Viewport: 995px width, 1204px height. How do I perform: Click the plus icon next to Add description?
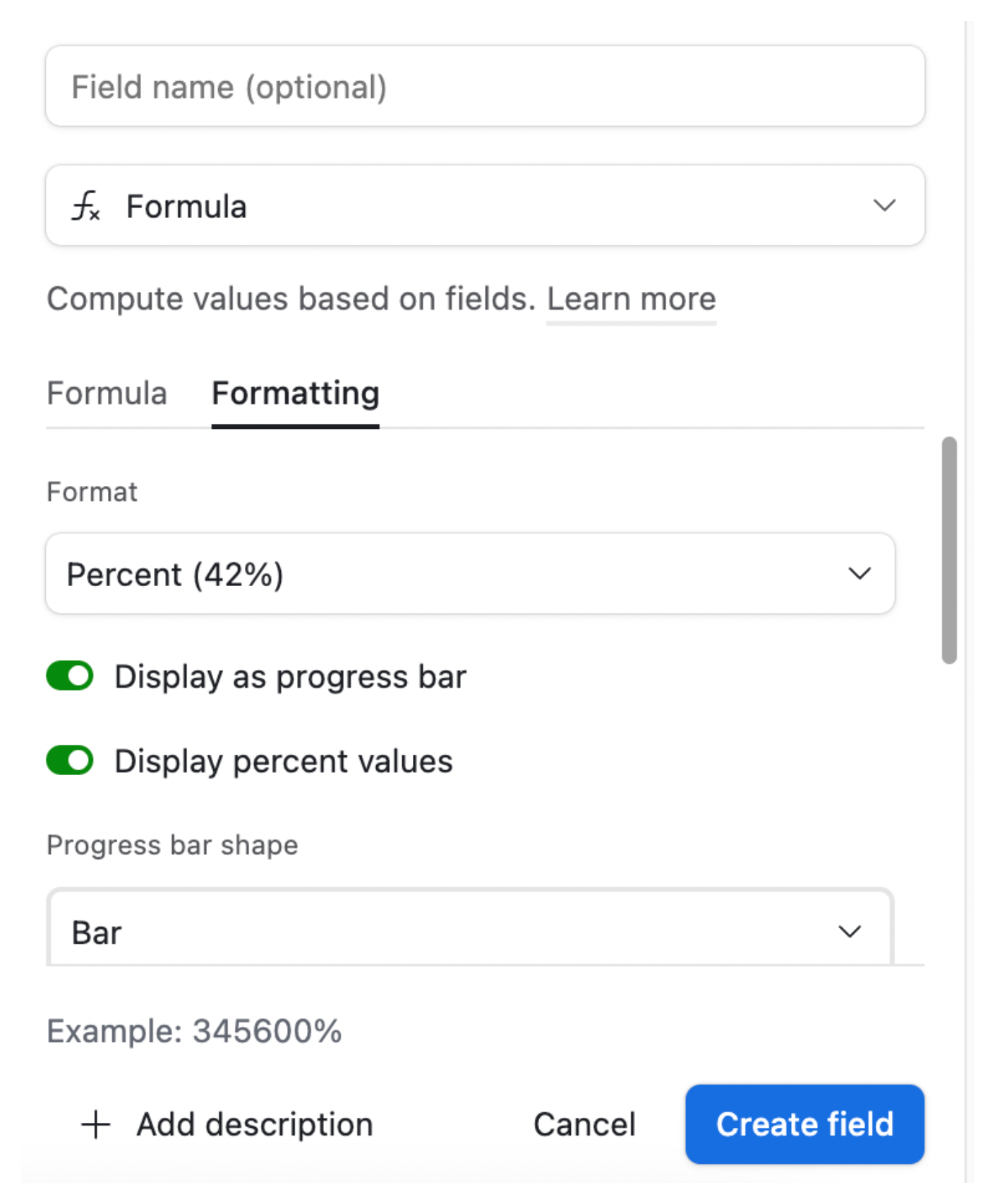pyautogui.click(x=95, y=1124)
